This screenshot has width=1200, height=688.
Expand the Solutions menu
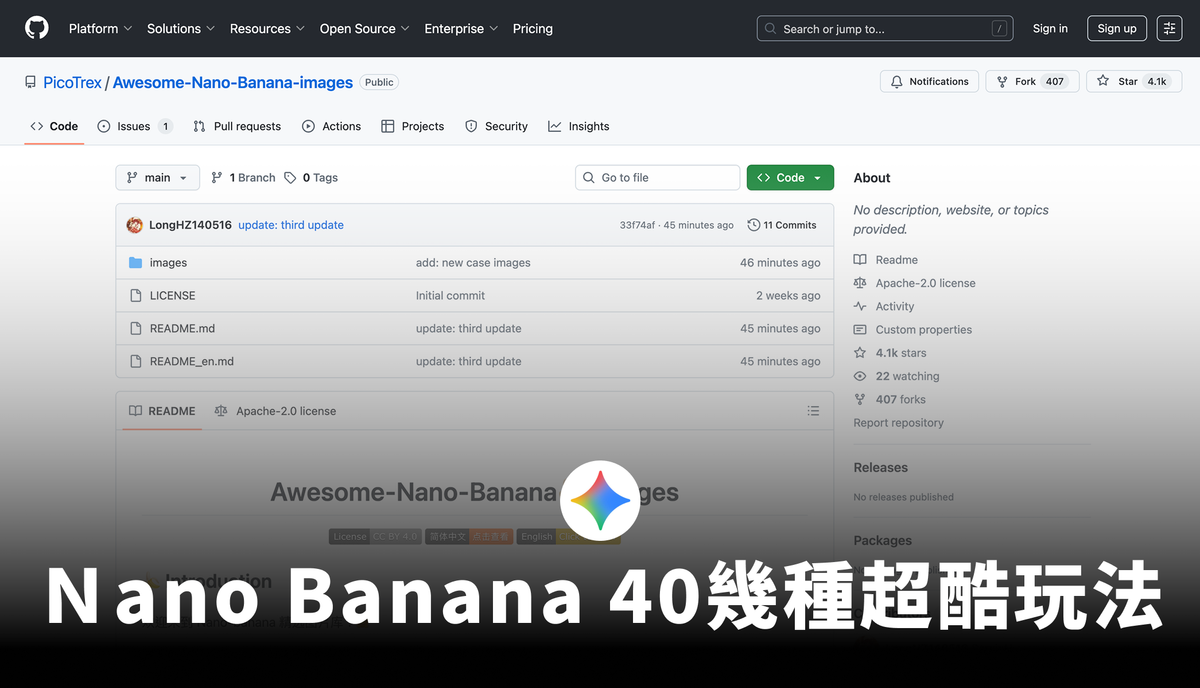[x=180, y=29]
